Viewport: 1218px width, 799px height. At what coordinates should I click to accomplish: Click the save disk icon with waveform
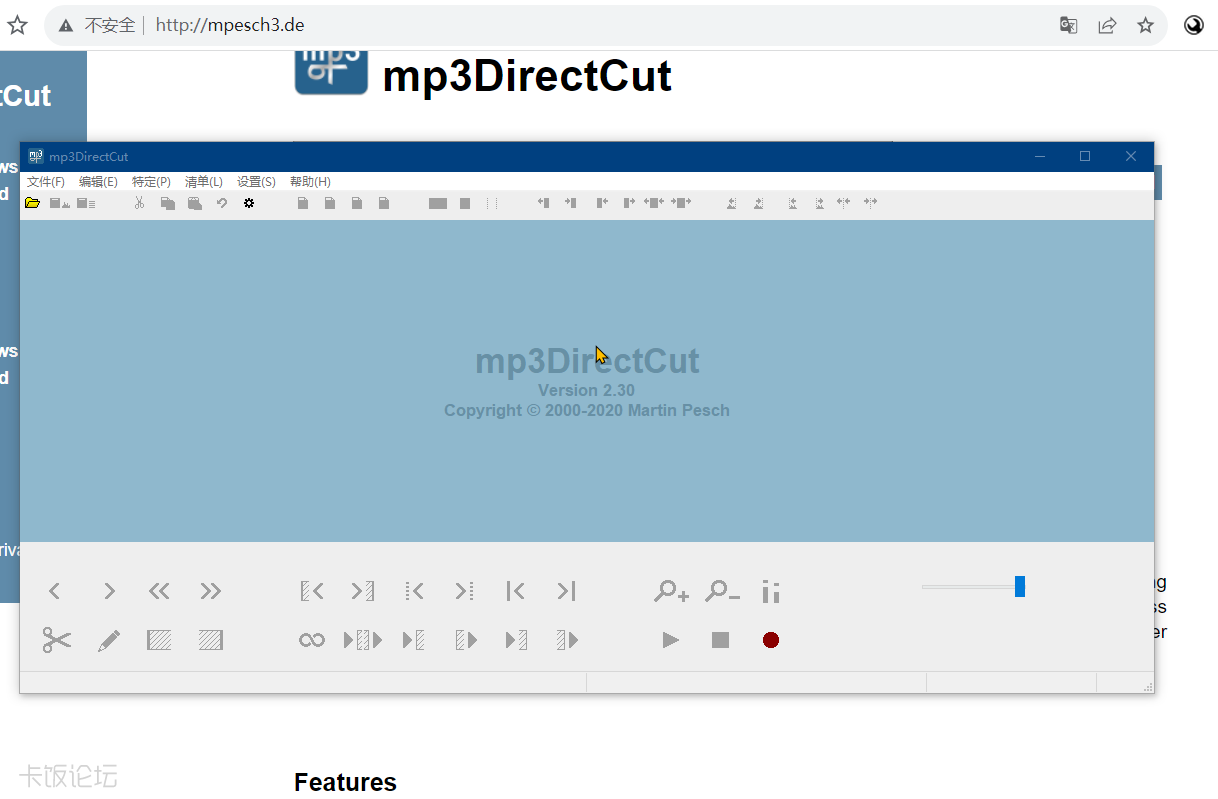60,203
